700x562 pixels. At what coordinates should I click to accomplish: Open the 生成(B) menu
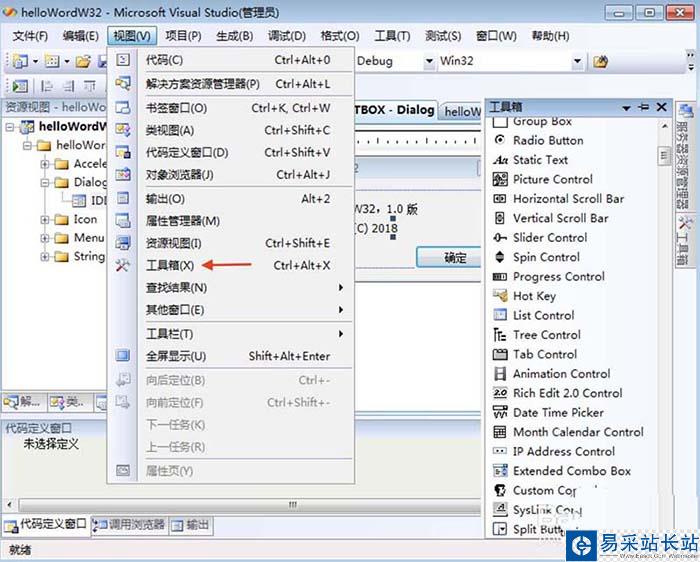(234, 36)
